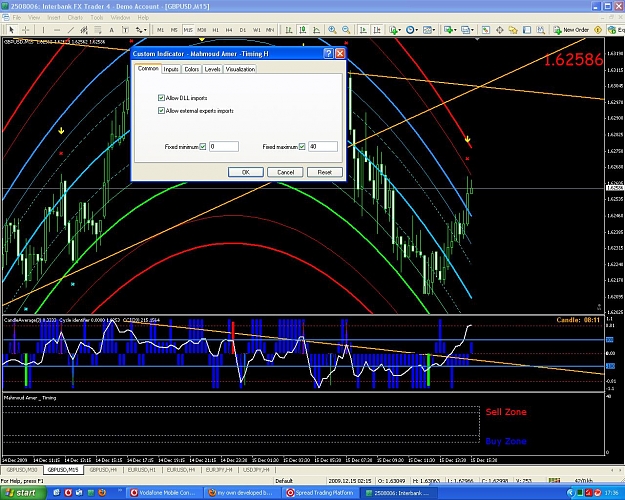The image size is (625, 500).
Task: Select the Fibonacci retracement tool
Action: 98,30
